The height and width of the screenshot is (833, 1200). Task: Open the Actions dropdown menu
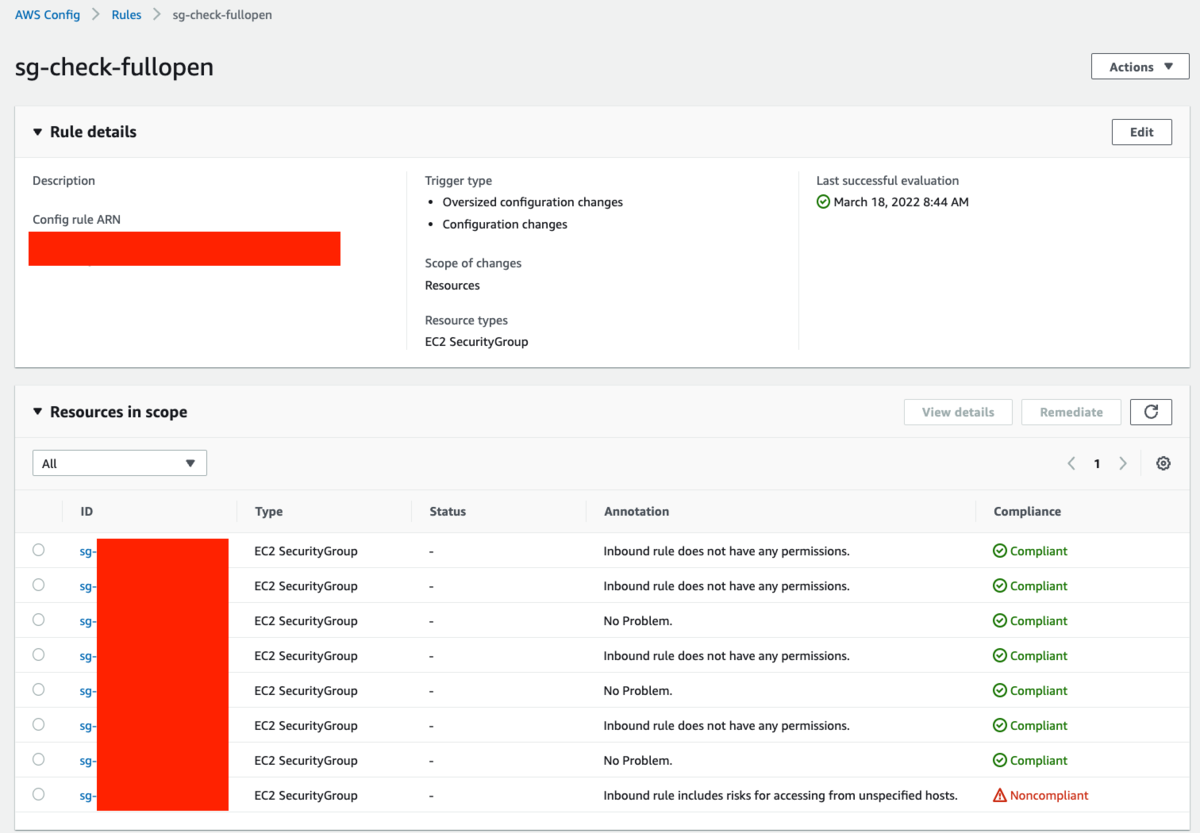coord(1140,67)
